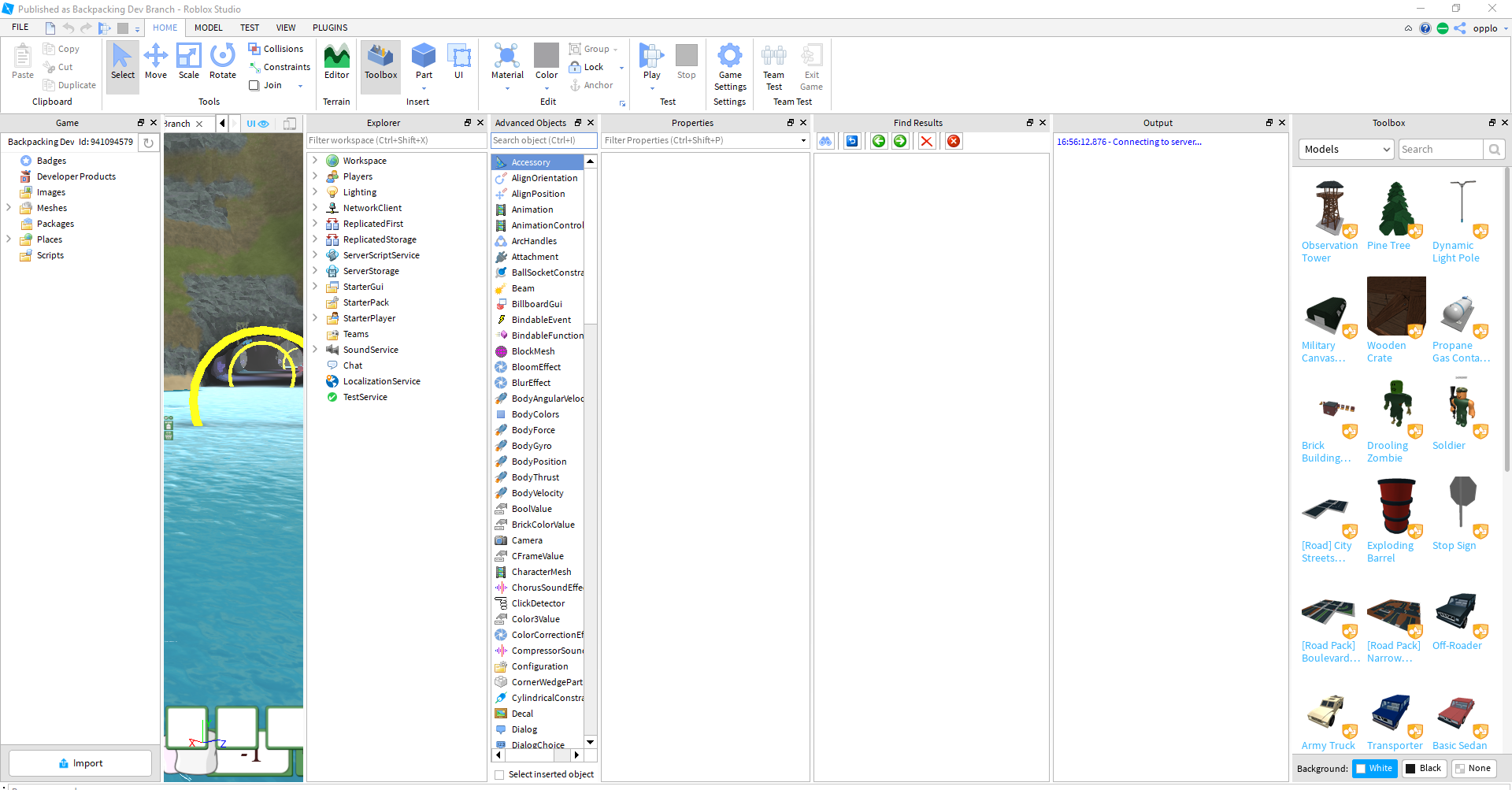Open the PLUGINS ribbon tab
Screen dimensions: 1512x790
point(330,28)
